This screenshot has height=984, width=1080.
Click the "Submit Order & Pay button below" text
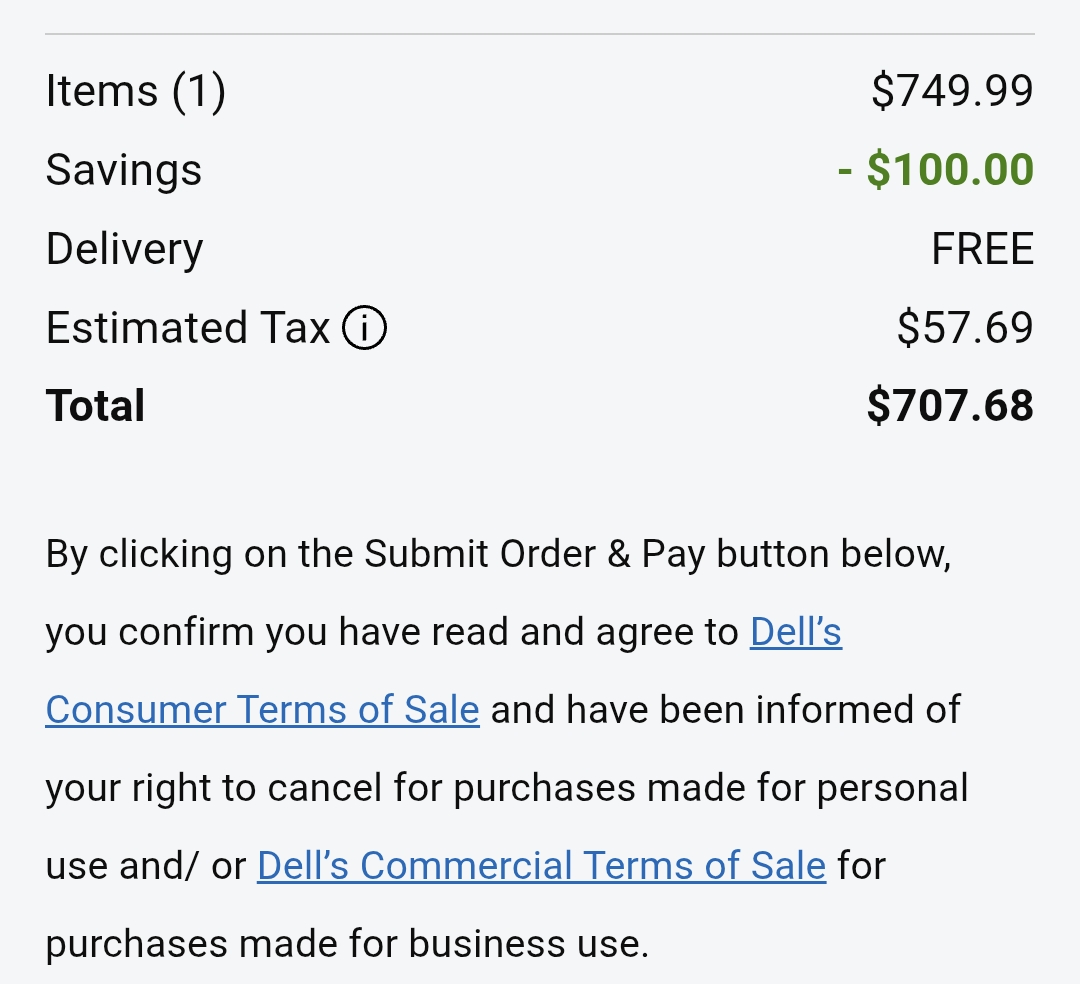(657, 554)
